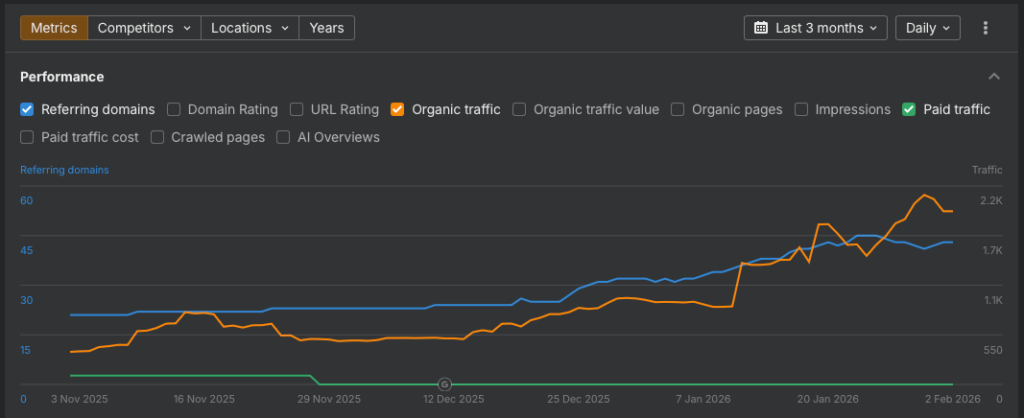Open the Last 3 months dropdown
The image size is (1024, 418).
[x=815, y=28]
